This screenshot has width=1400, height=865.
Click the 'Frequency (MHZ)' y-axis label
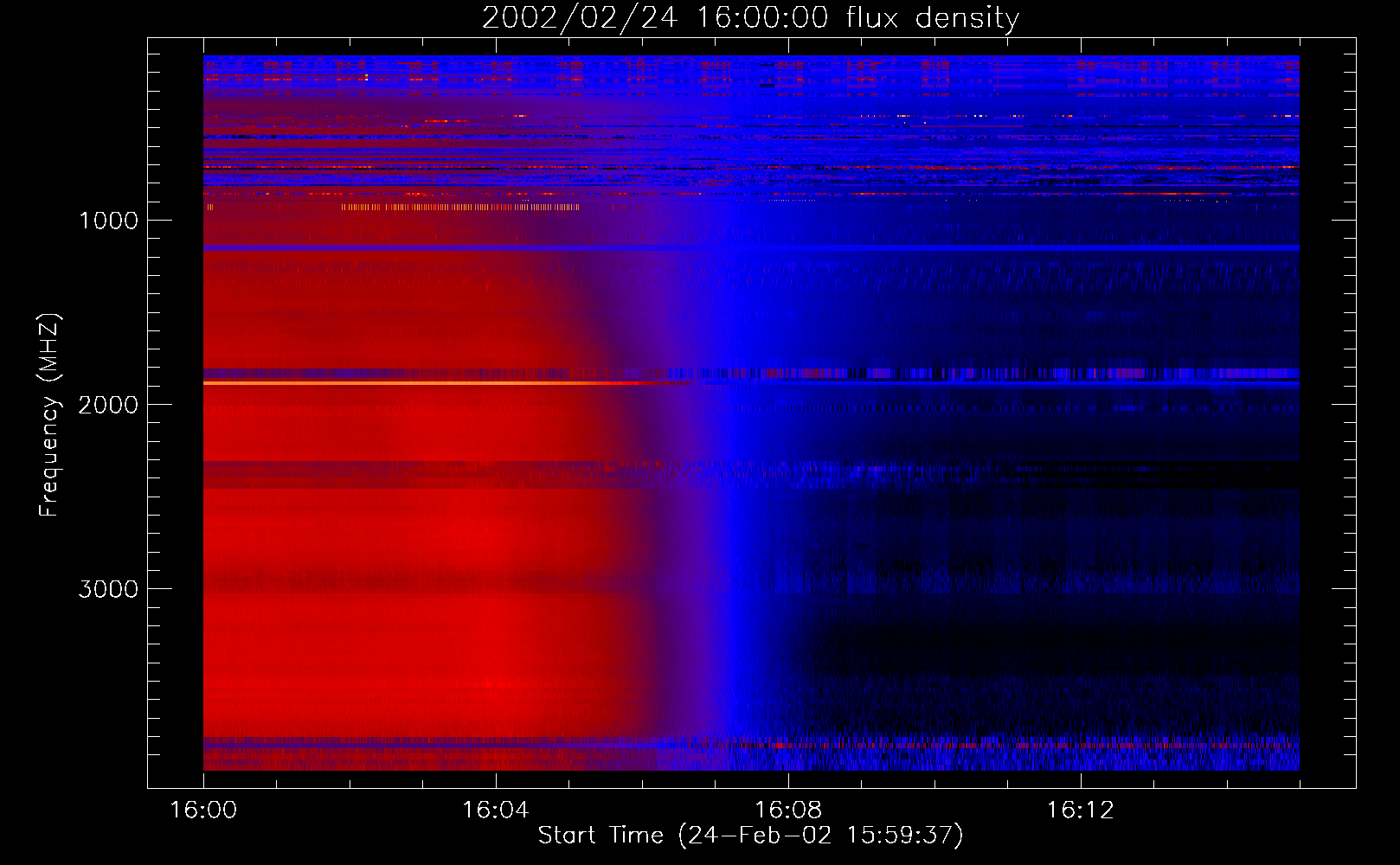[x=49, y=415]
